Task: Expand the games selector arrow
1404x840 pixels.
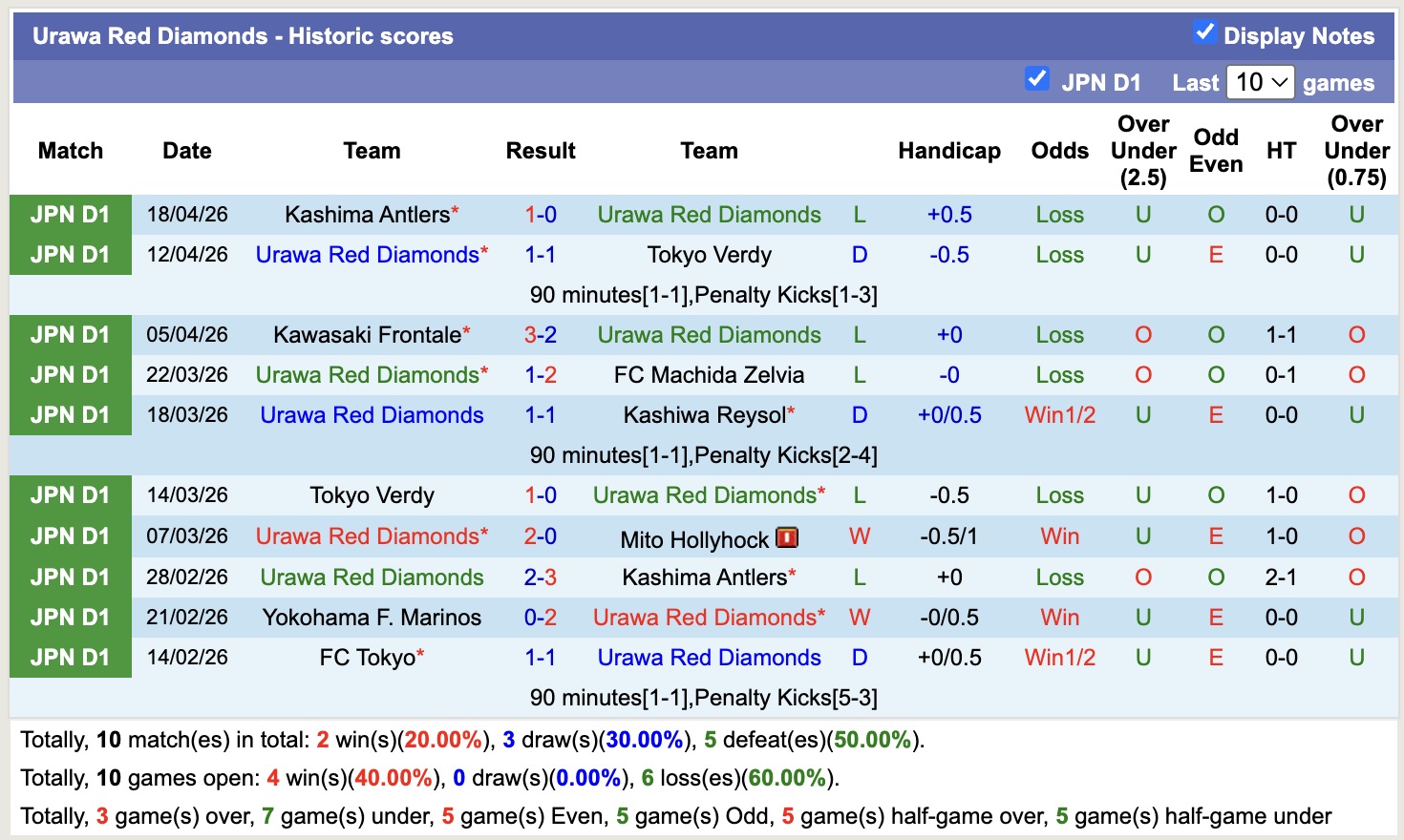Action: [x=1280, y=82]
